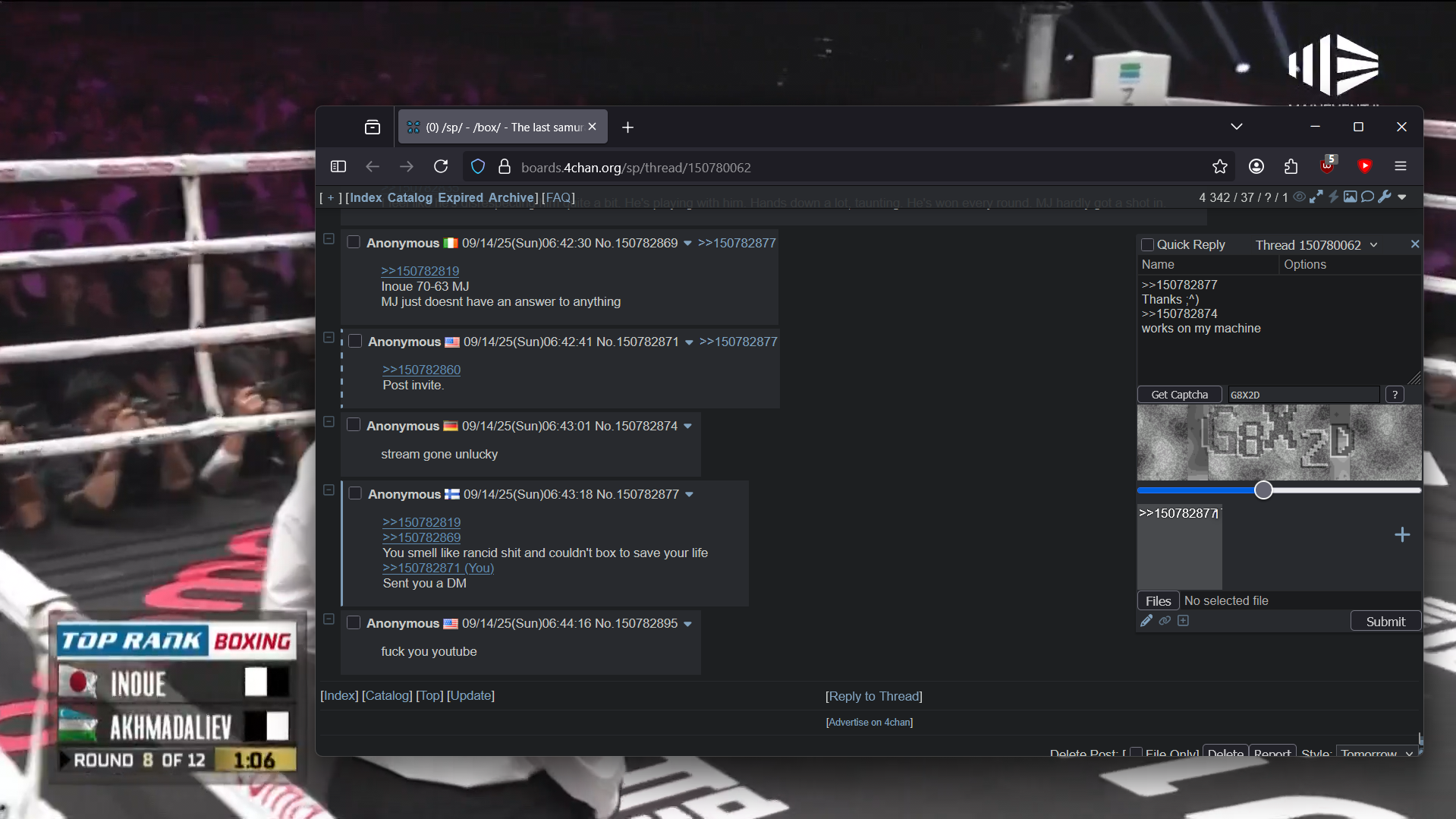Click Reply to Thread link
Viewport: 1456px width, 819px height.
(x=874, y=696)
